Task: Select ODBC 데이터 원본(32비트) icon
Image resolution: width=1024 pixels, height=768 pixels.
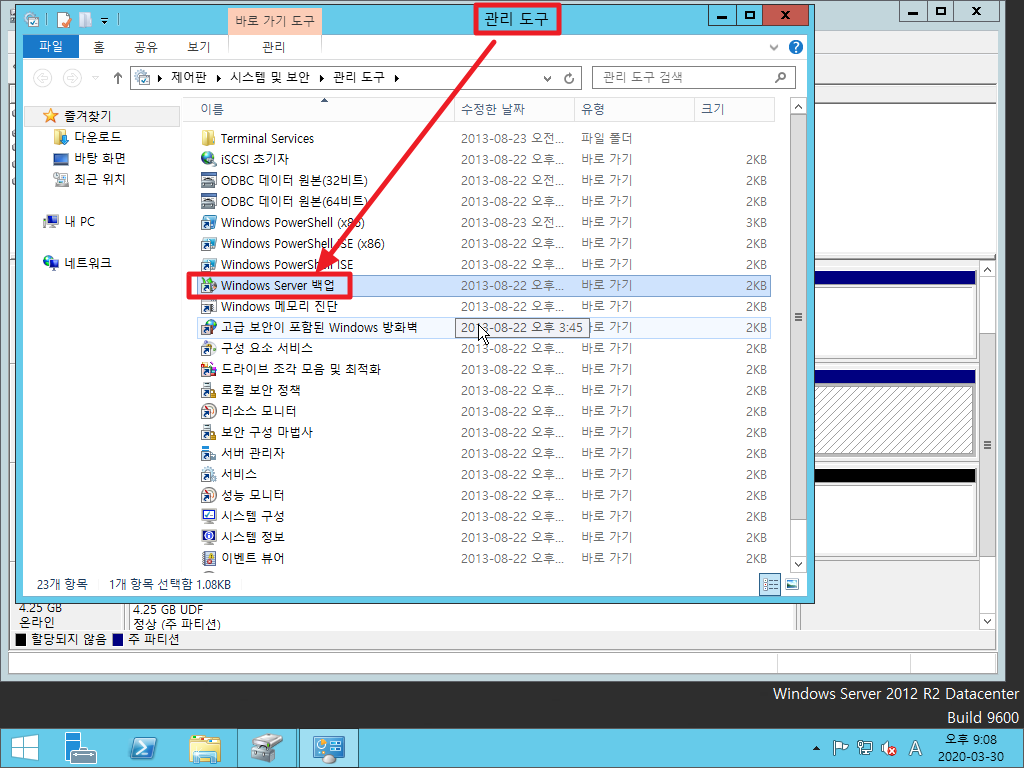Action: 208,180
